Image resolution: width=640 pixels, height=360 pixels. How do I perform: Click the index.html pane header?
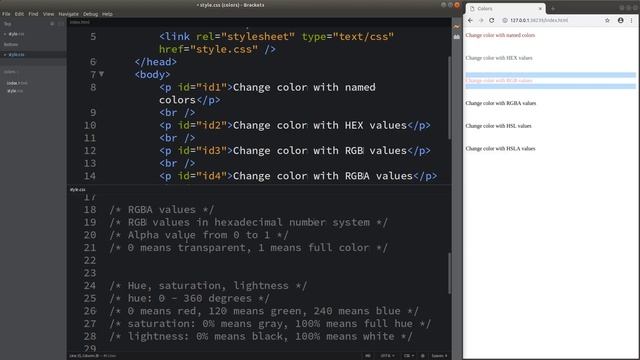(x=80, y=22)
